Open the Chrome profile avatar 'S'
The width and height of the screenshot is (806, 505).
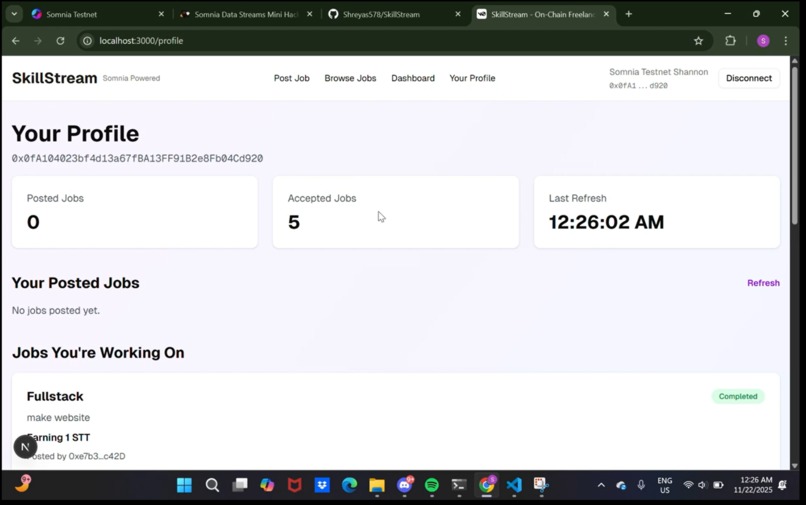coord(763,41)
